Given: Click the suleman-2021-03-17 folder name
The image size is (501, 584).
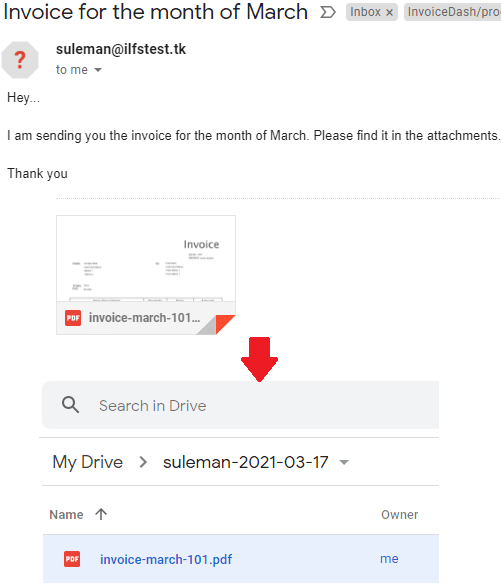Looking at the screenshot, I should tap(245, 462).
